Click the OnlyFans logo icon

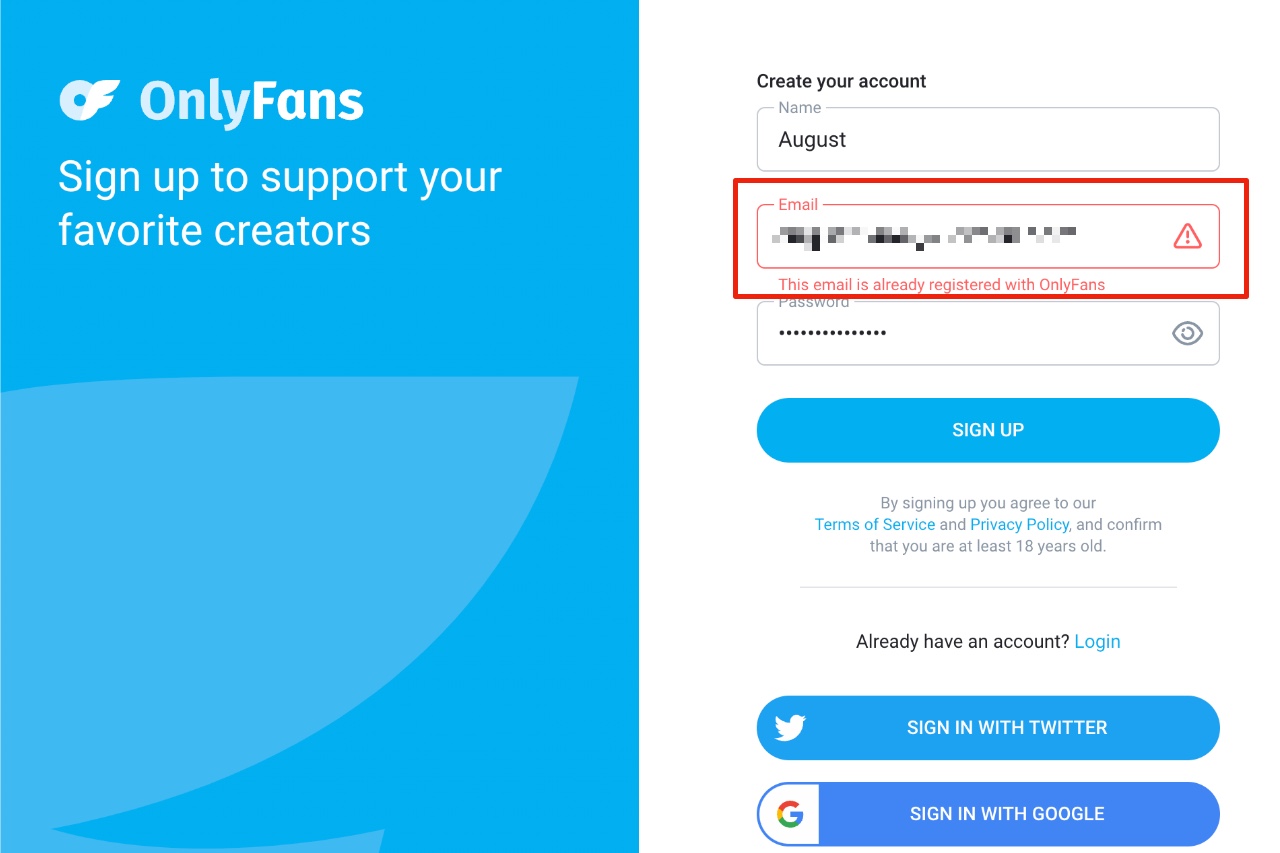[x=90, y=100]
